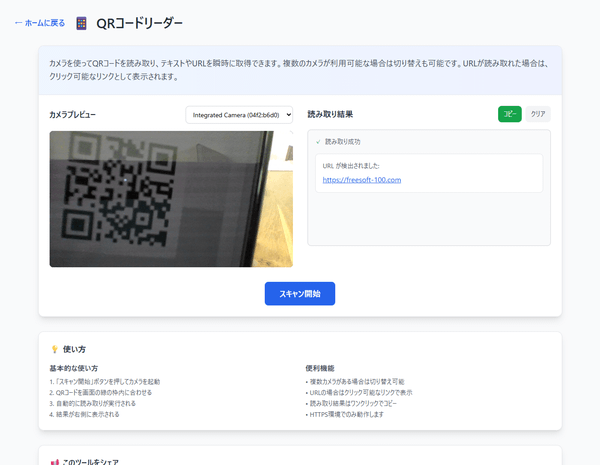Click the blue description banner text

(299, 69)
